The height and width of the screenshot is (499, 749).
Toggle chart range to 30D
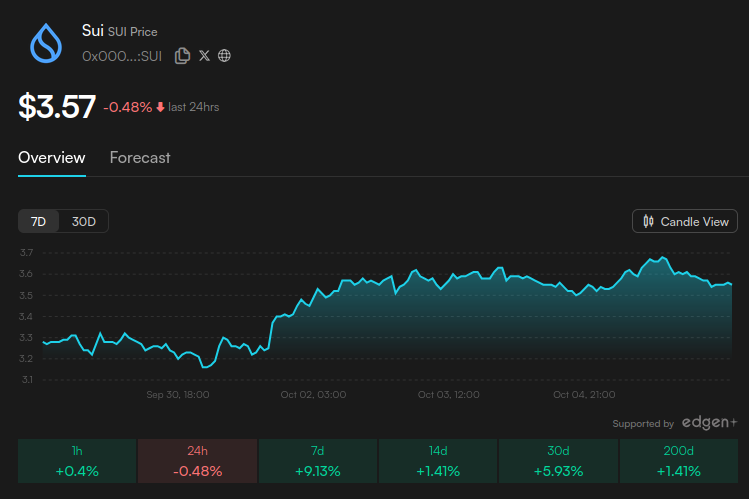[x=84, y=221]
